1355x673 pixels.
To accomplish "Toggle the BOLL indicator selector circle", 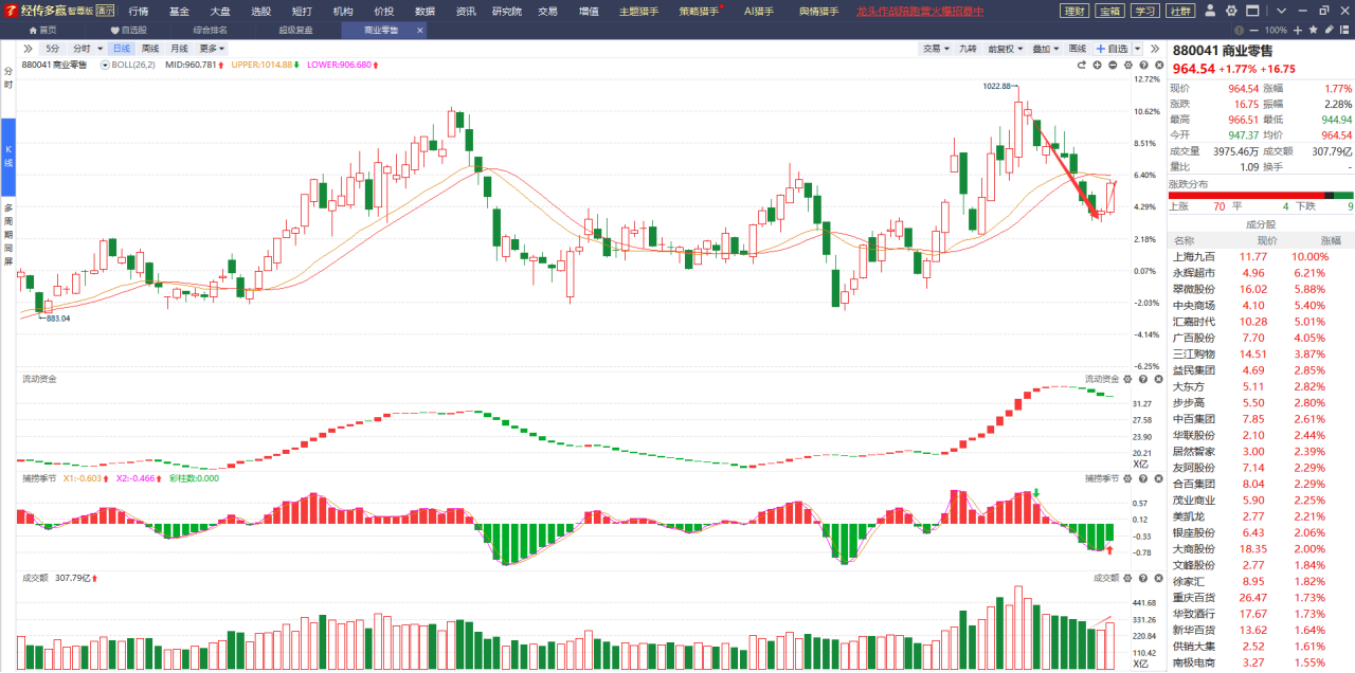I will [x=105, y=65].
